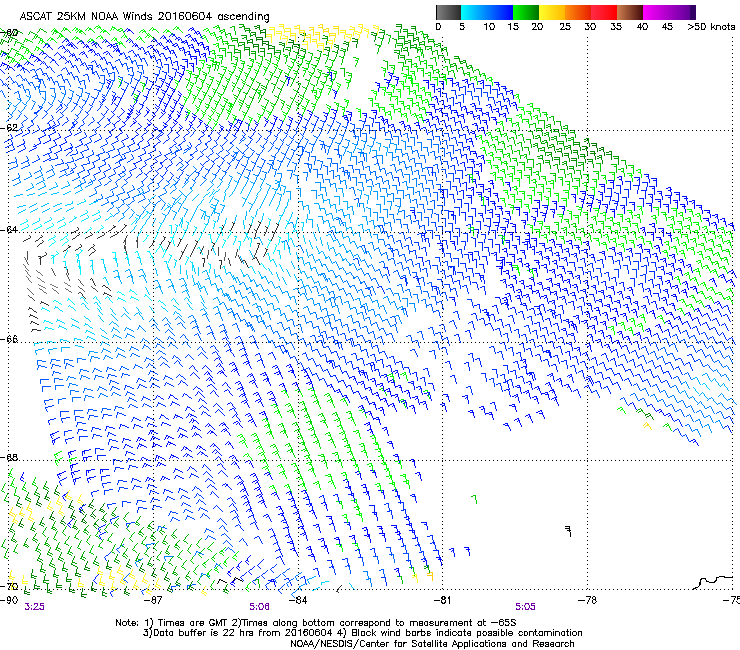Click the -68 latitude axis label

[9, 458]
